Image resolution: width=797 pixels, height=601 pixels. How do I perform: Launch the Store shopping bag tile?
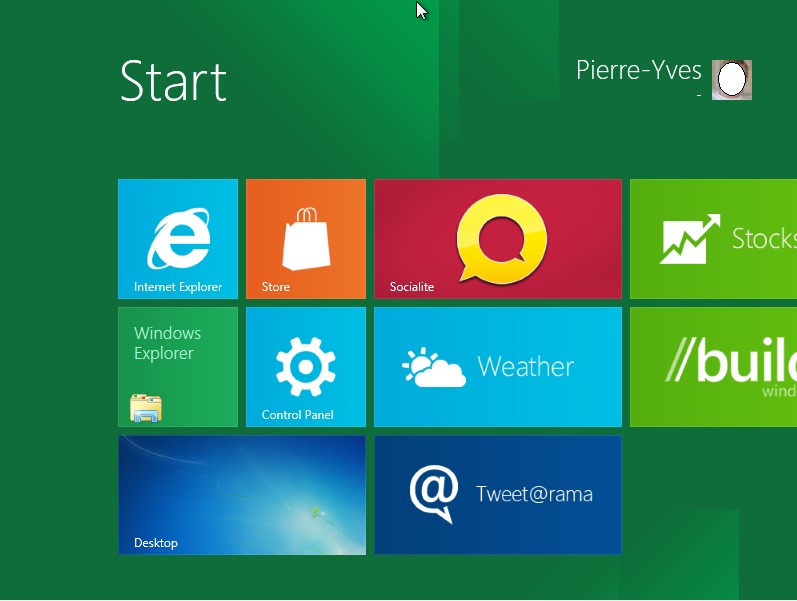(306, 239)
